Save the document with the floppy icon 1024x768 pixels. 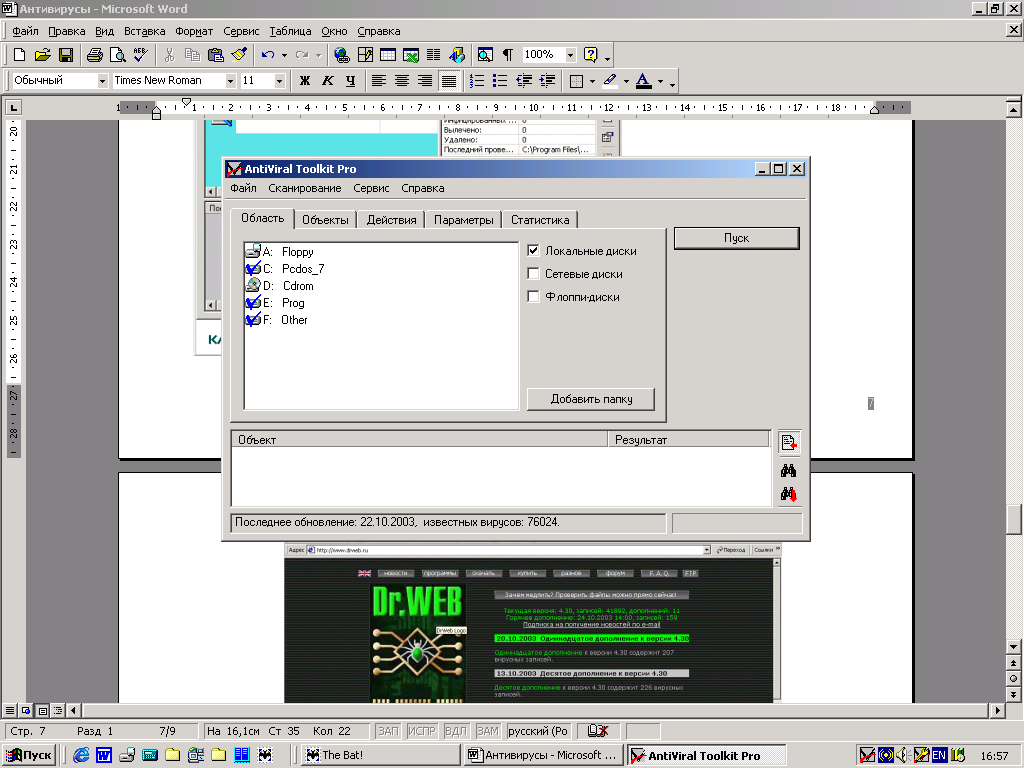pyautogui.click(x=65, y=55)
